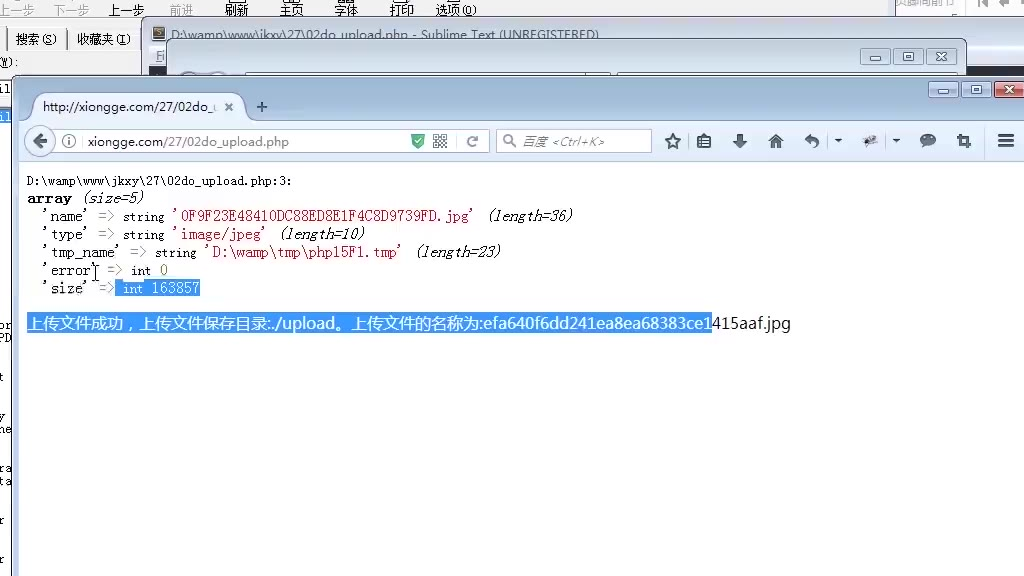The width and height of the screenshot is (1024, 576).
Task: Open site information icon in address bar
Action: [x=69, y=141]
